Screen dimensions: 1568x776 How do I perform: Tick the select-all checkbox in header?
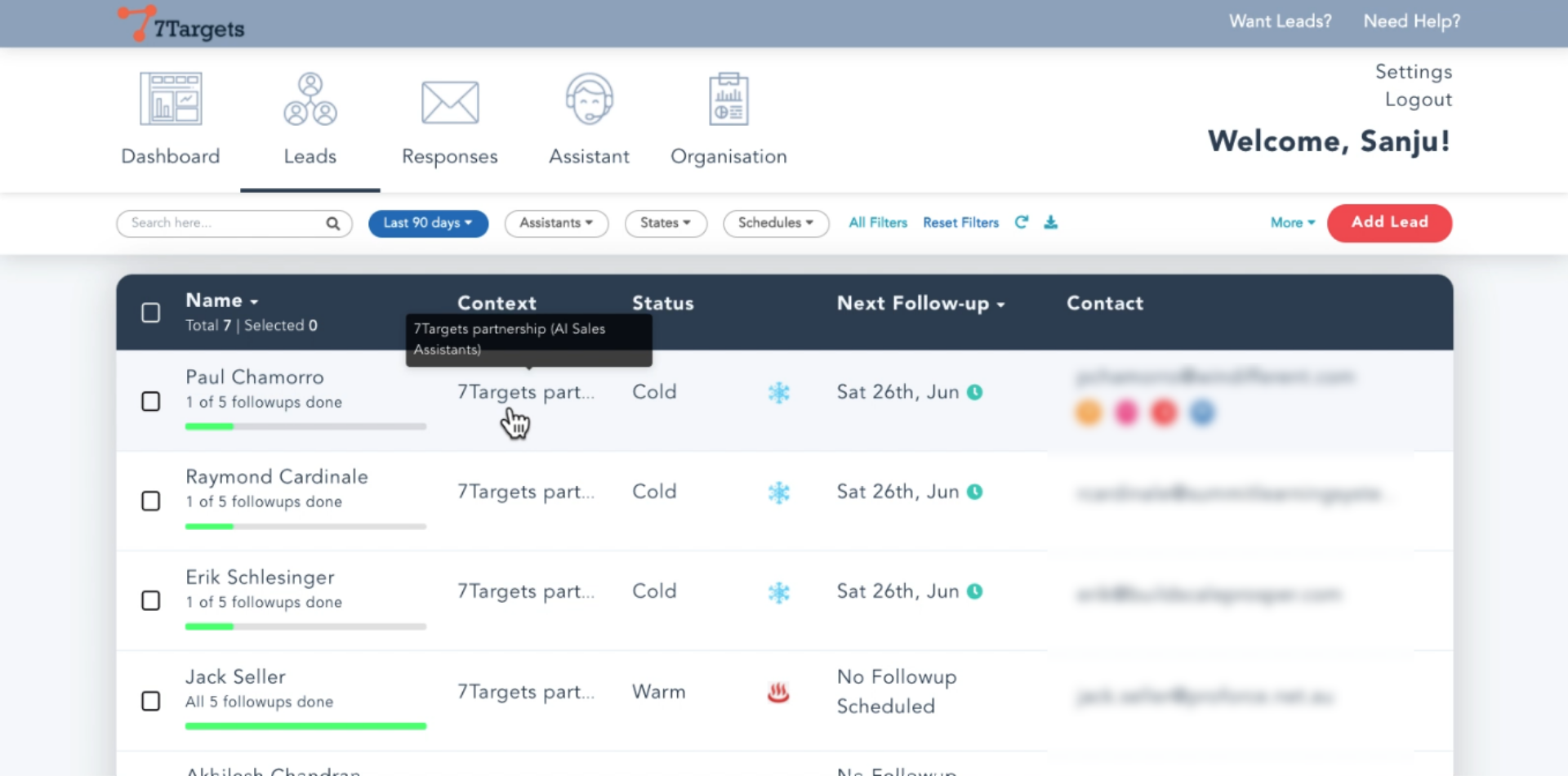151,313
